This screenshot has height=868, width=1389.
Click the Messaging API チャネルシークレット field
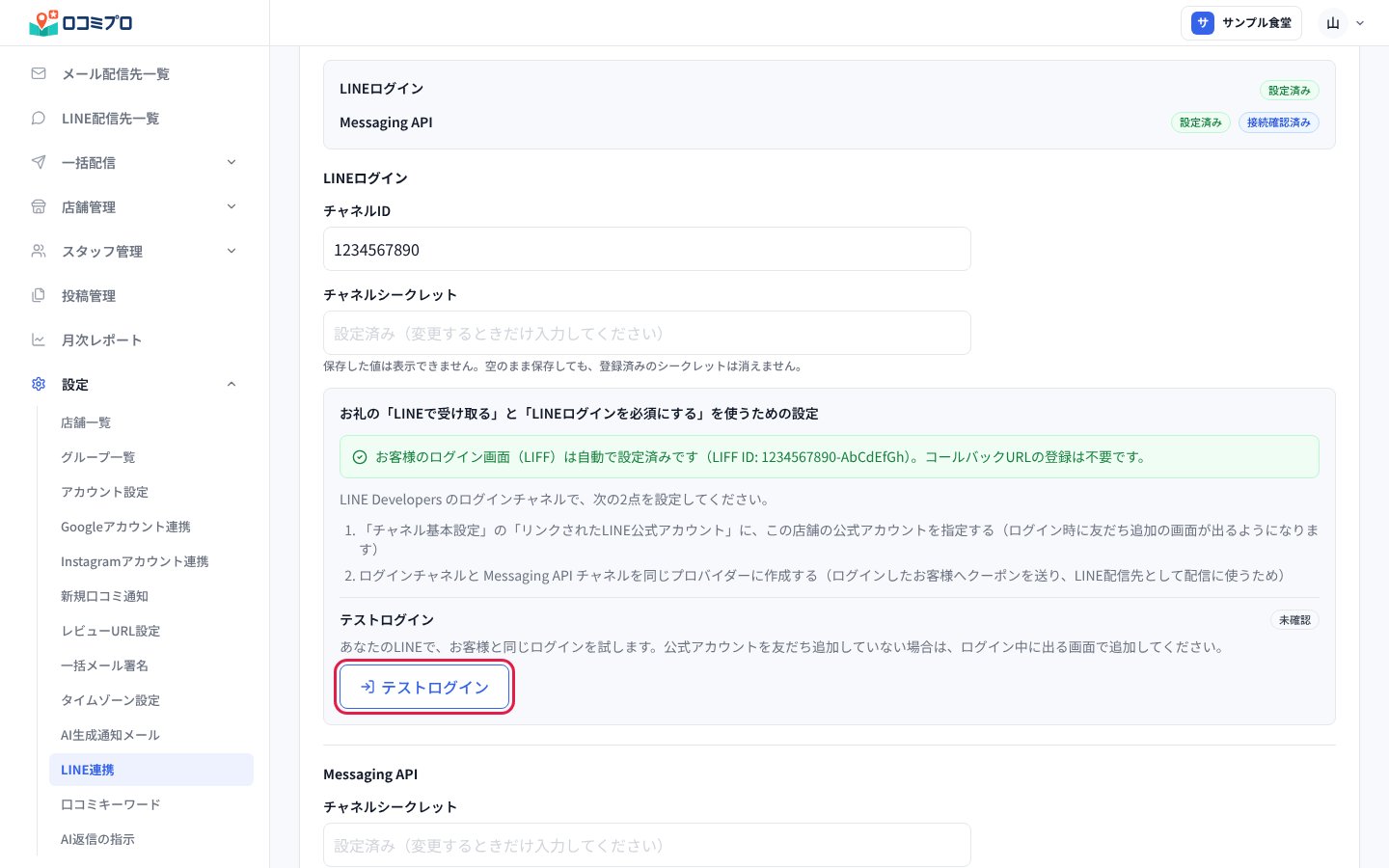pyautogui.click(x=647, y=845)
